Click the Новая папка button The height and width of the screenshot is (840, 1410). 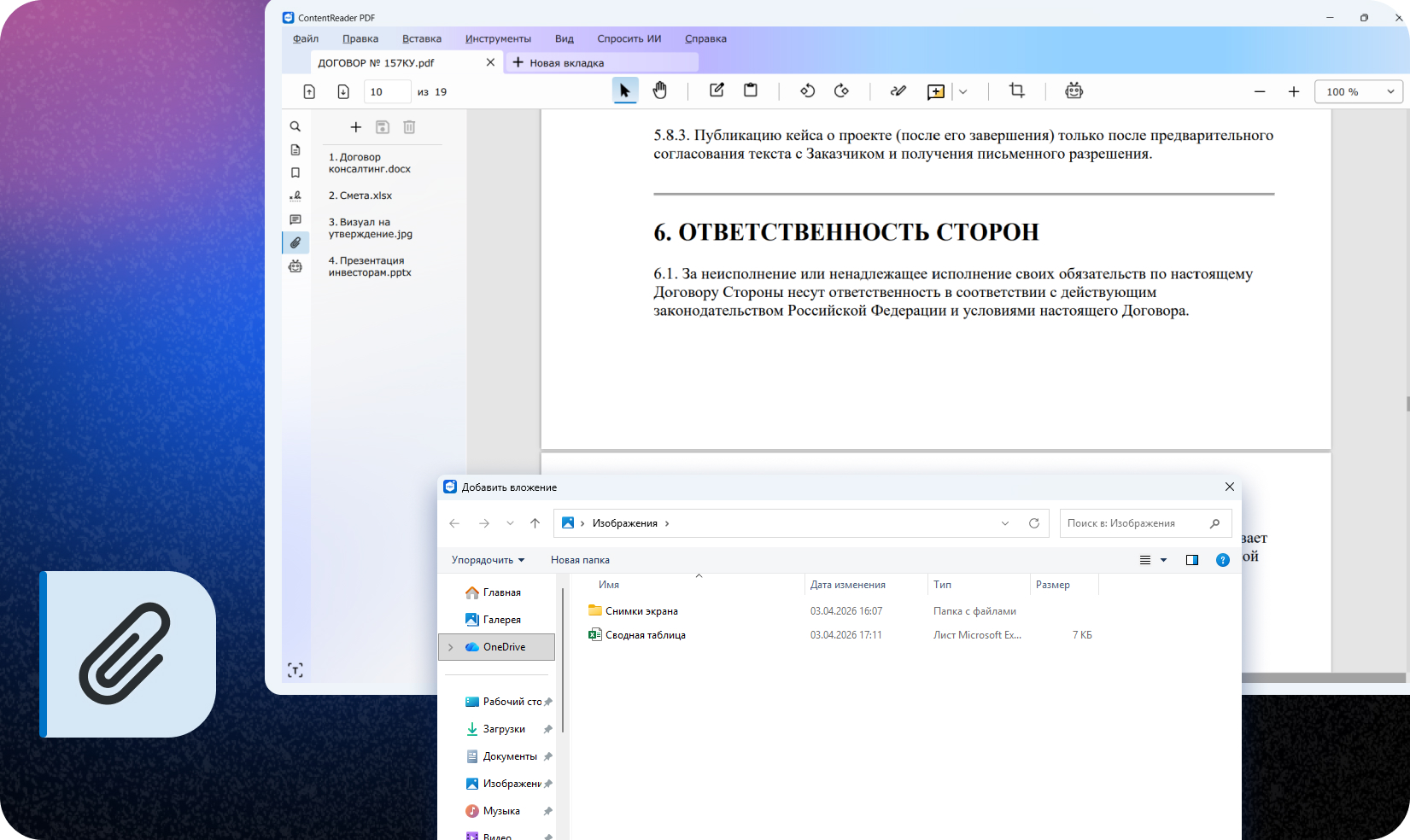click(580, 560)
